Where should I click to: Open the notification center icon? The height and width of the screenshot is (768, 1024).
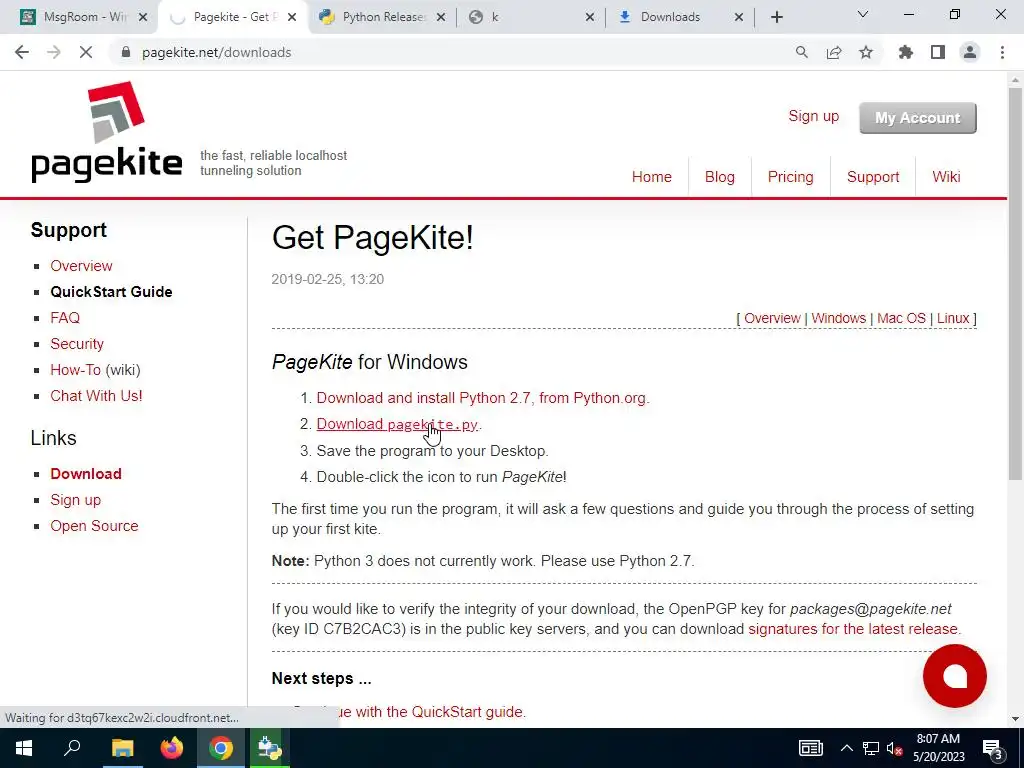coord(993,748)
